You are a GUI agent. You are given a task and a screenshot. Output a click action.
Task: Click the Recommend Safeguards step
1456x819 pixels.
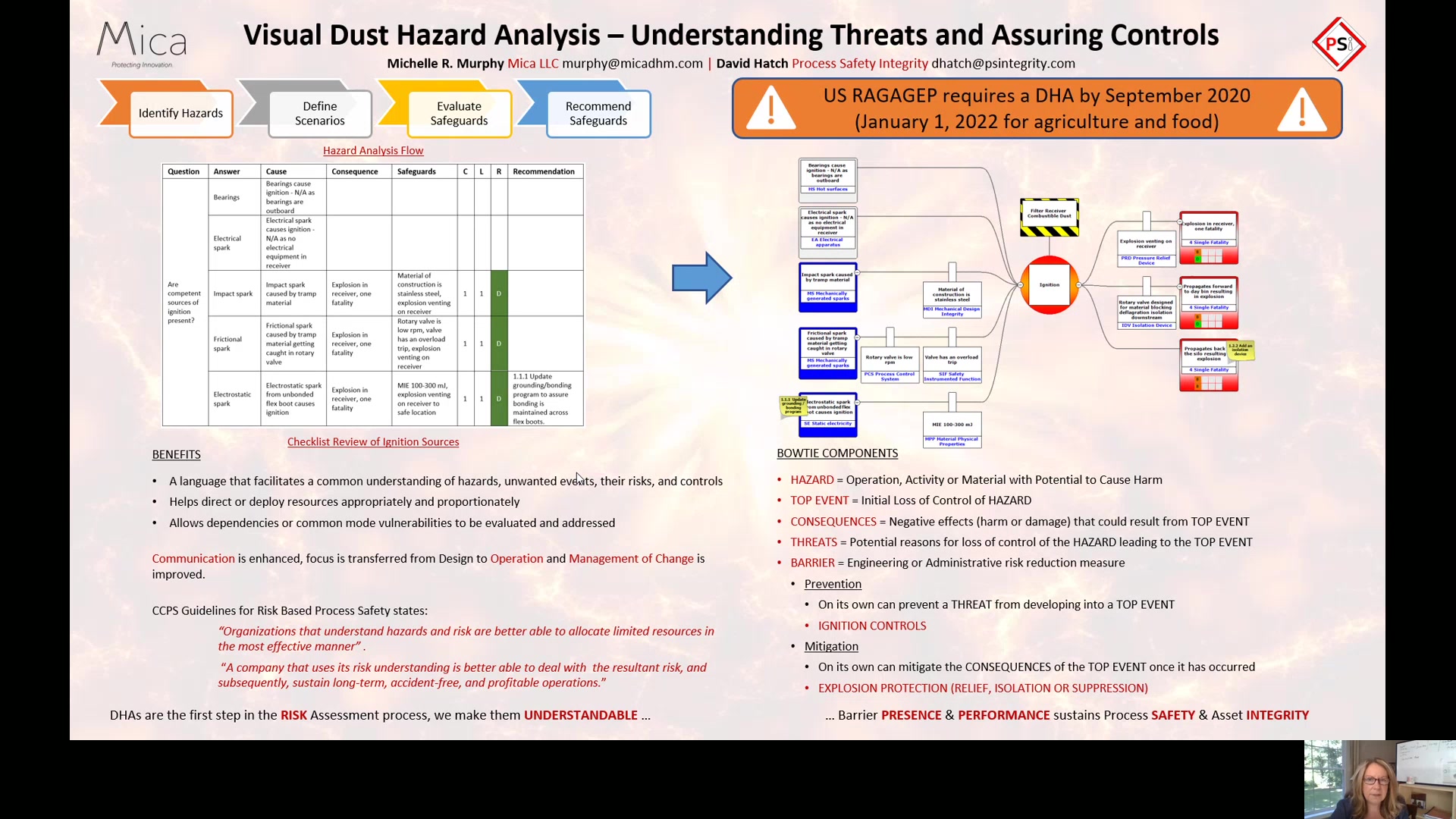(598, 113)
